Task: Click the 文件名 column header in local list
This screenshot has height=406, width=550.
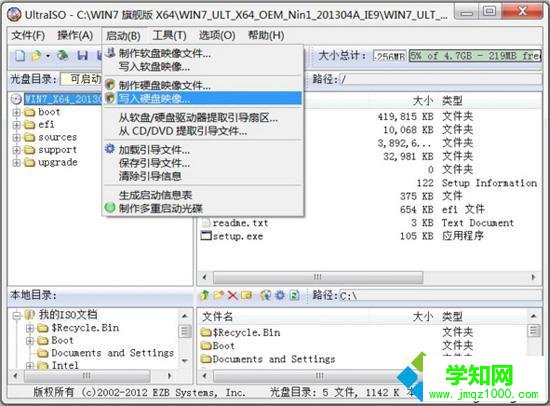Action: click(x=217, y=317)
